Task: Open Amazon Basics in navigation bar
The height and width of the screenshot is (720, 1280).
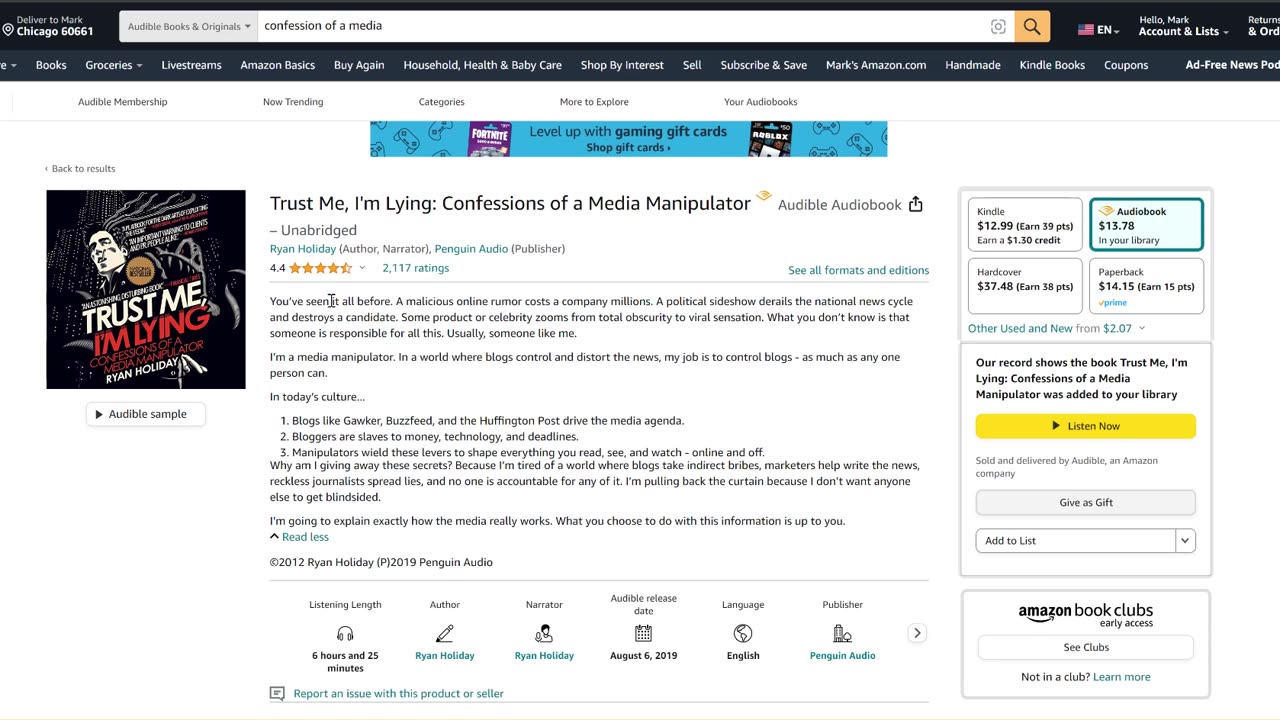Action: tap(278, 65)
